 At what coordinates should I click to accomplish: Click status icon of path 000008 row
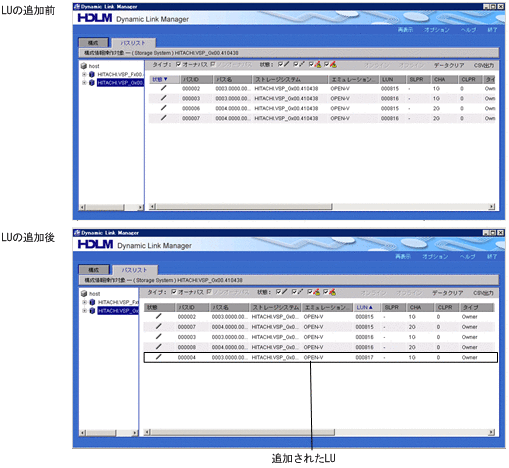[159, 347]
